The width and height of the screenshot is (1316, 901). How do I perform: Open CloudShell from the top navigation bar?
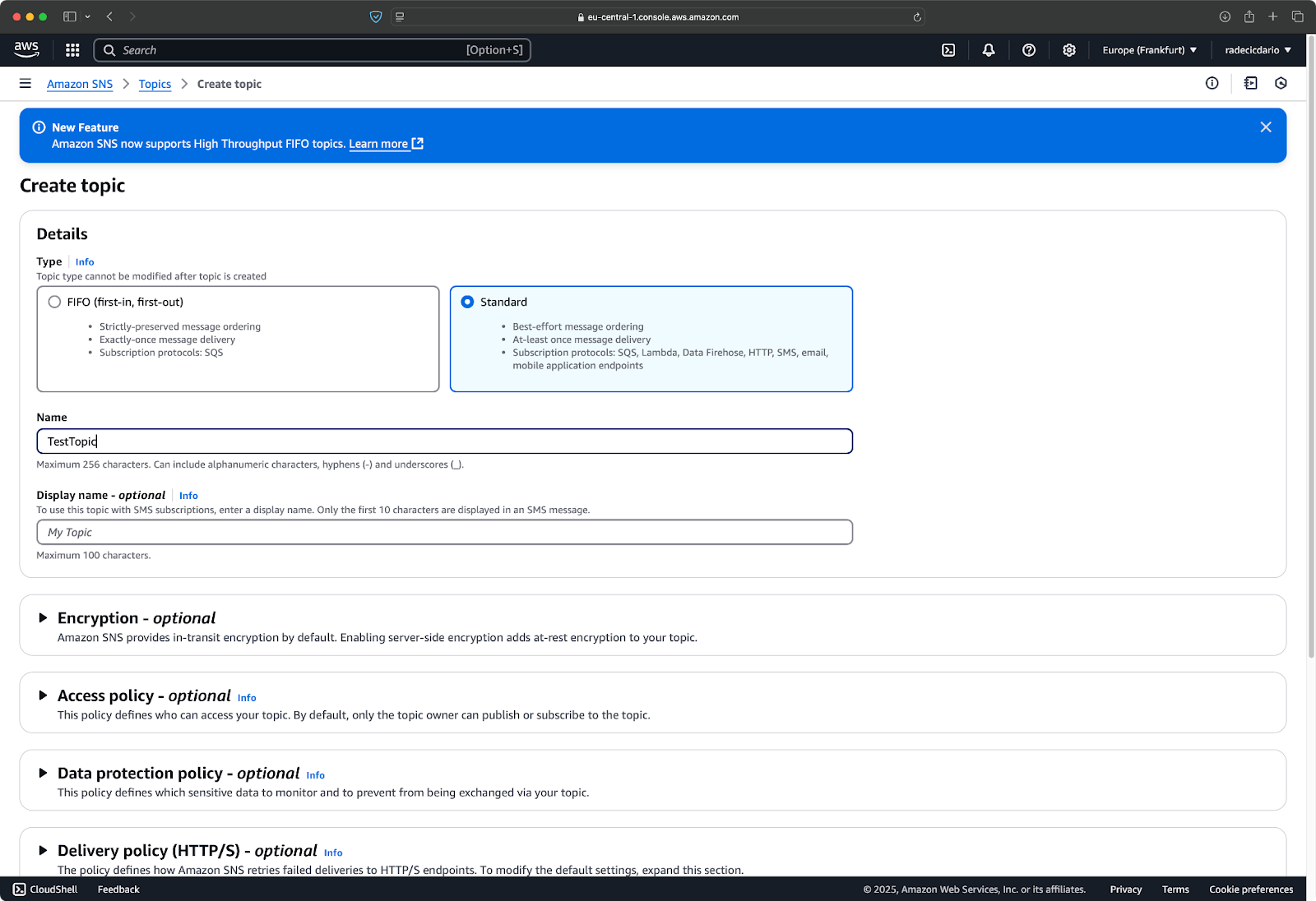pos(948,50)
